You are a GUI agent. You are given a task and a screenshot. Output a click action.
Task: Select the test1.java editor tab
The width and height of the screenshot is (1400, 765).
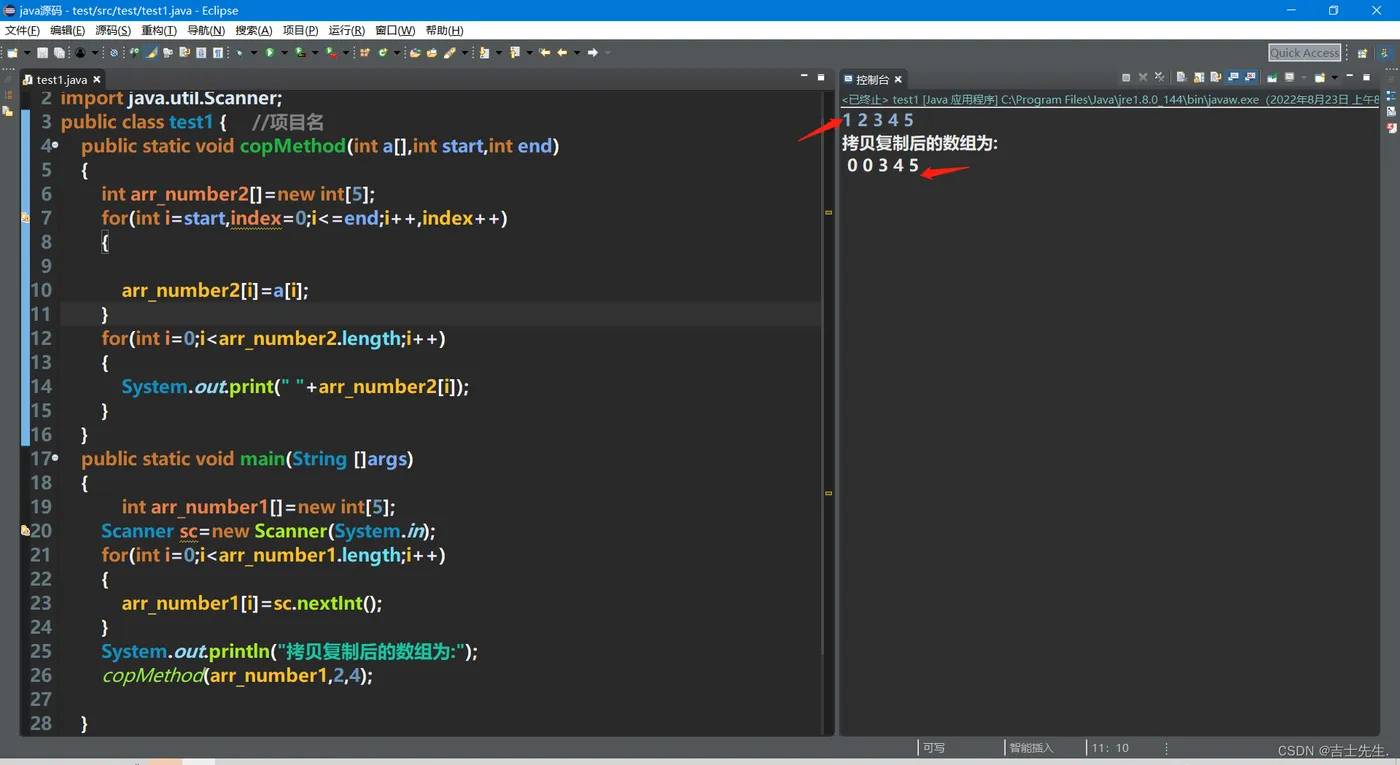point(61,79)
